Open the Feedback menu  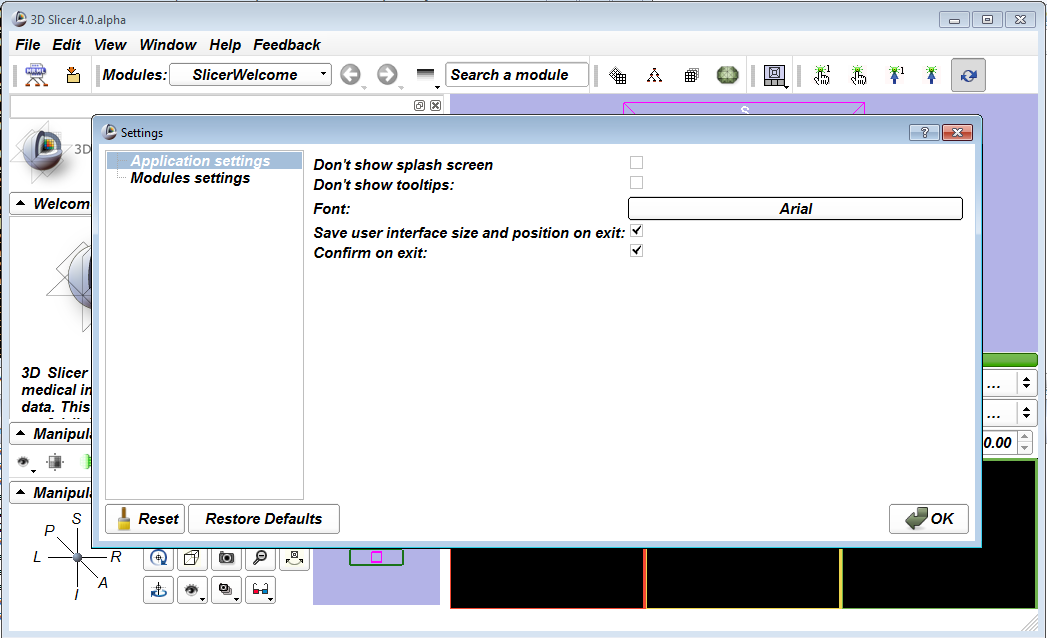click(286, 45)
